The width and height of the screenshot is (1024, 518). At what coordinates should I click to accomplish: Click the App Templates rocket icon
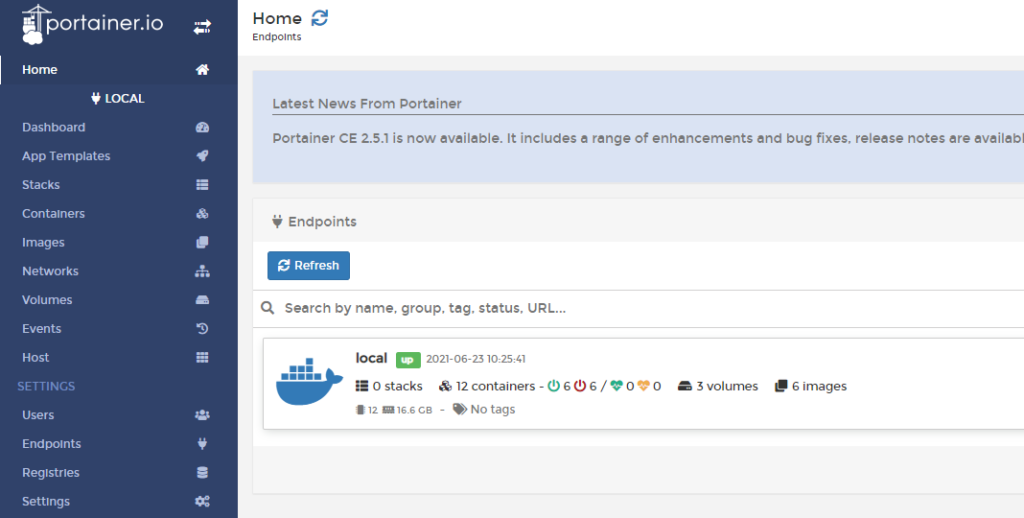(202, 156)
